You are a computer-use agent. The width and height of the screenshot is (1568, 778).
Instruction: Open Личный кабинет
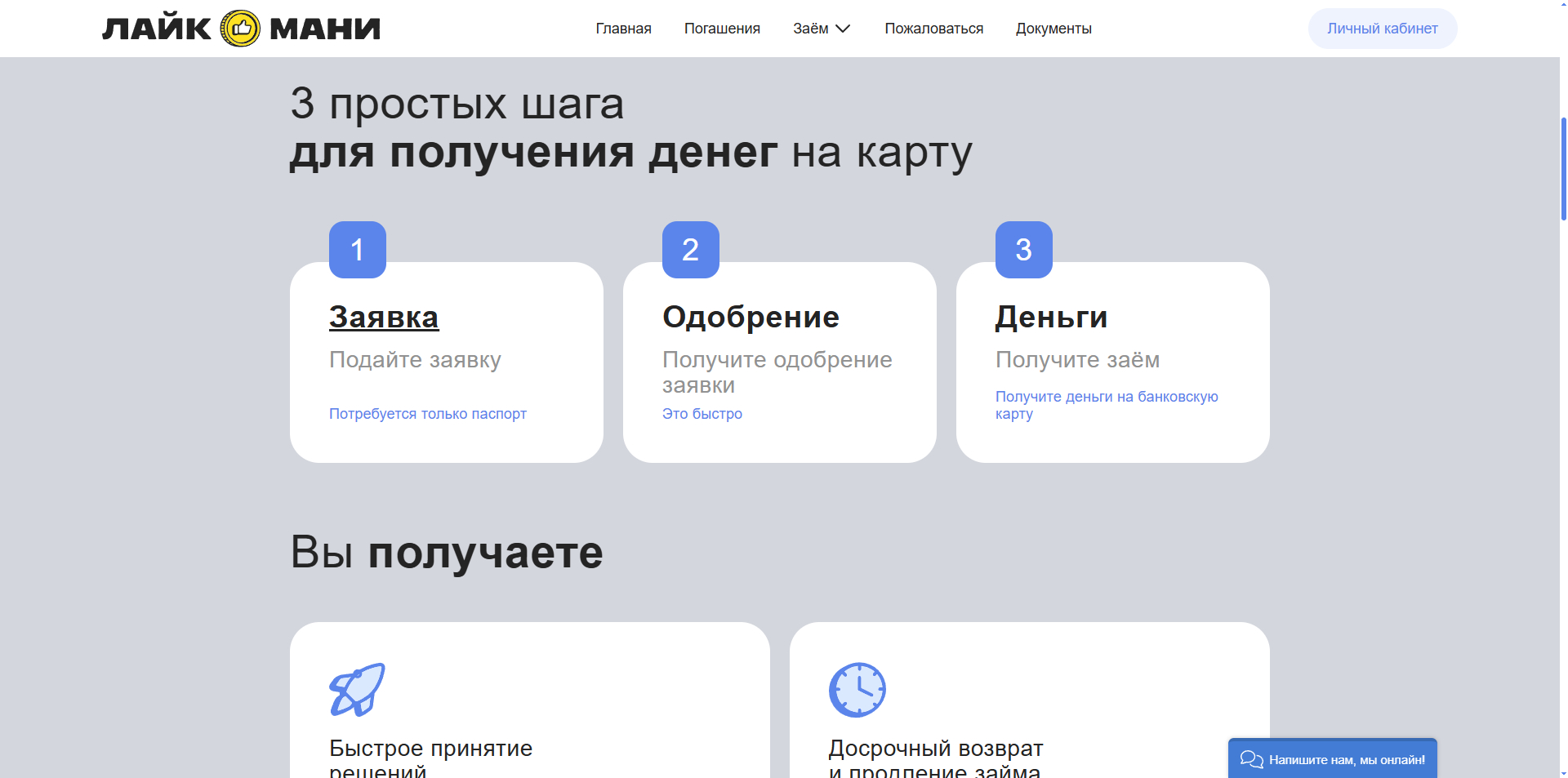1382,28
